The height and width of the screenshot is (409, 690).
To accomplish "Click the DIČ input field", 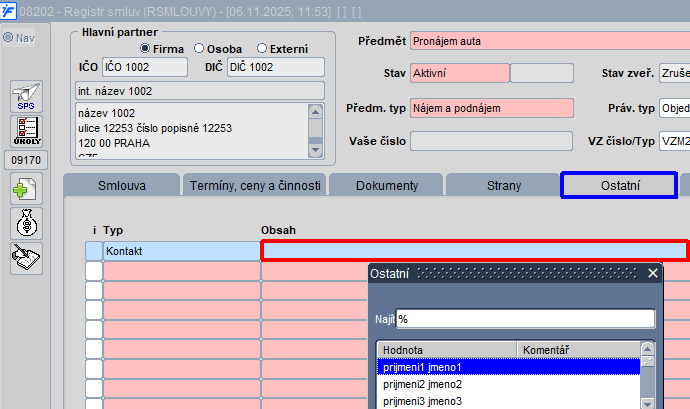I will (x=276, y=67).
